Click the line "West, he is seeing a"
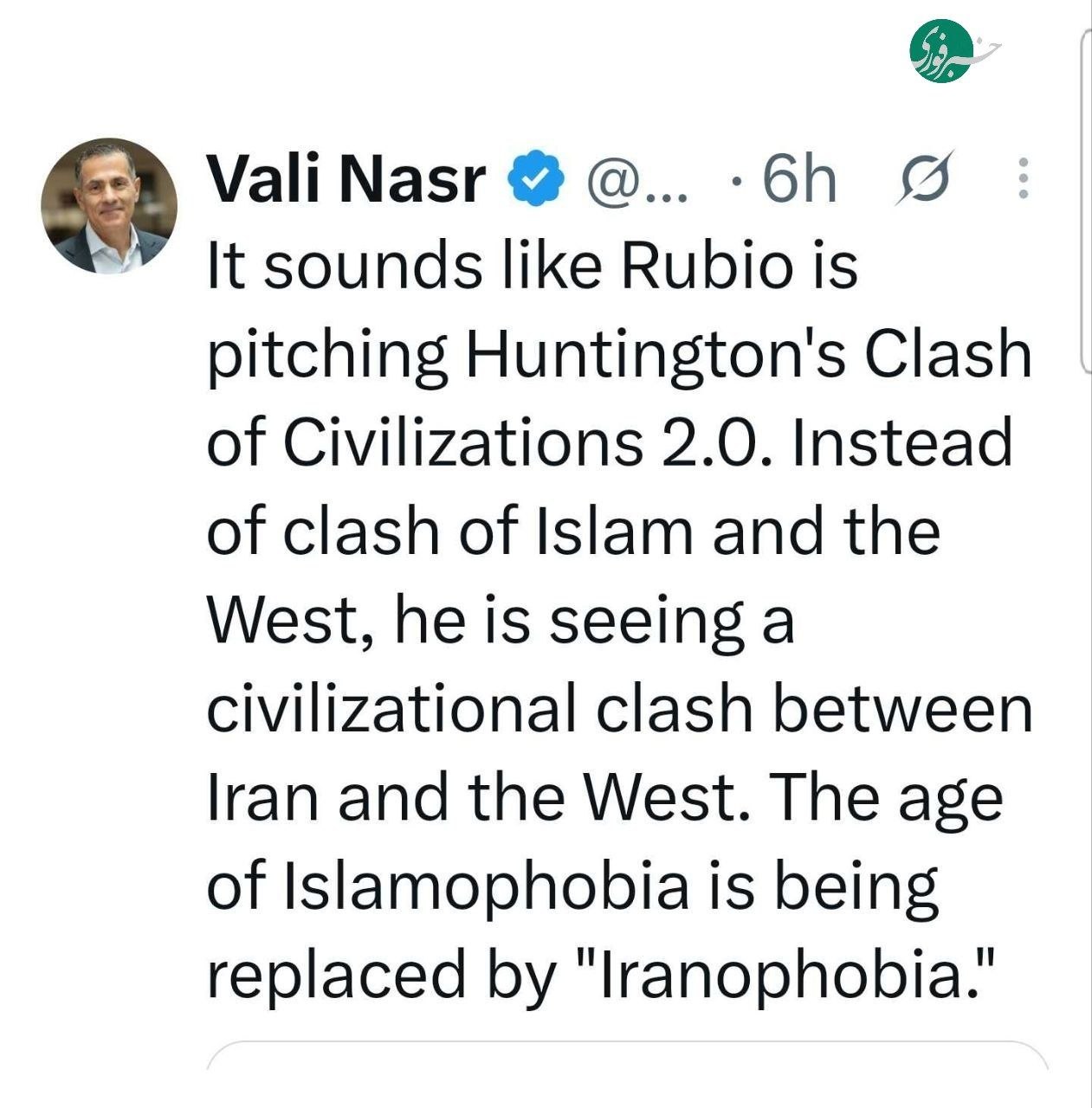Viewport: 1092px width, 1108px height. click(501, 620)
